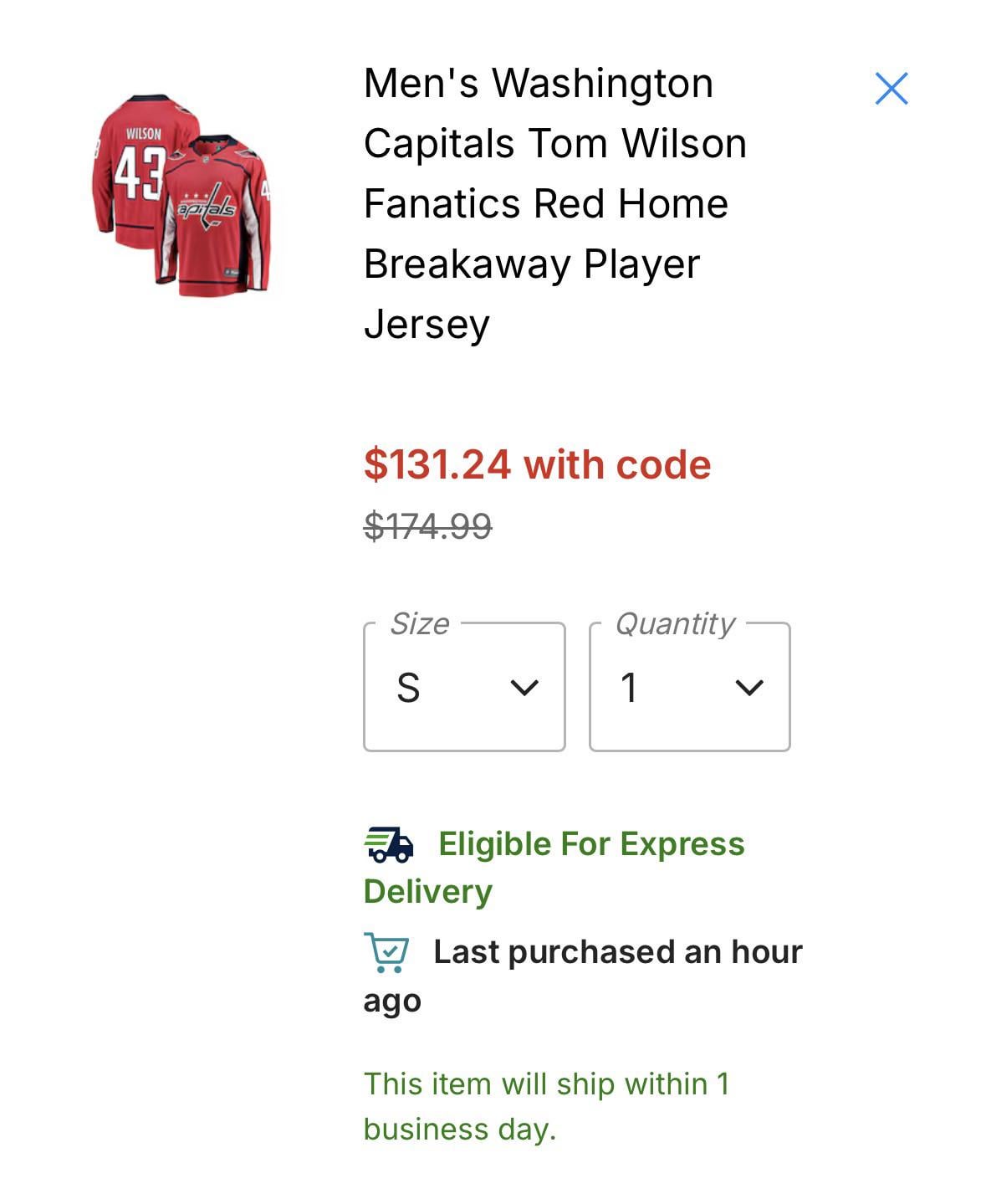Screen dimensions: 986x1204
Task: Click the chevron arrow in the Size box
Action: 524,688
